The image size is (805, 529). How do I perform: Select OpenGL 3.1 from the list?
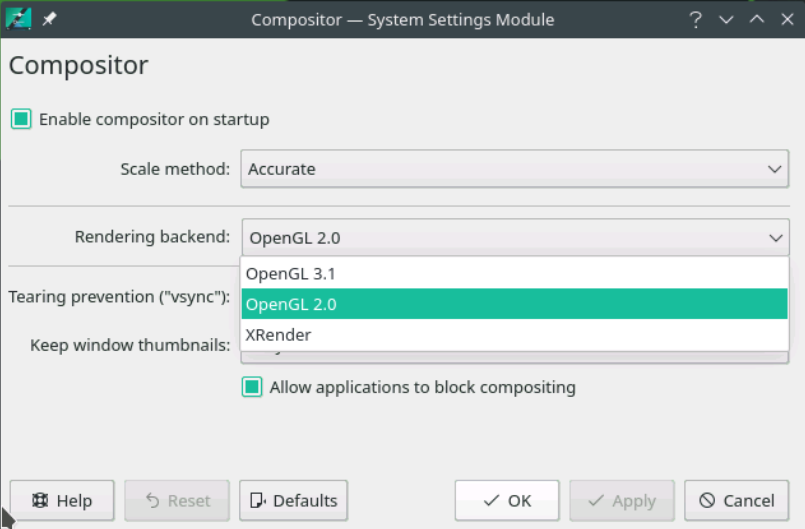point(514,274)
